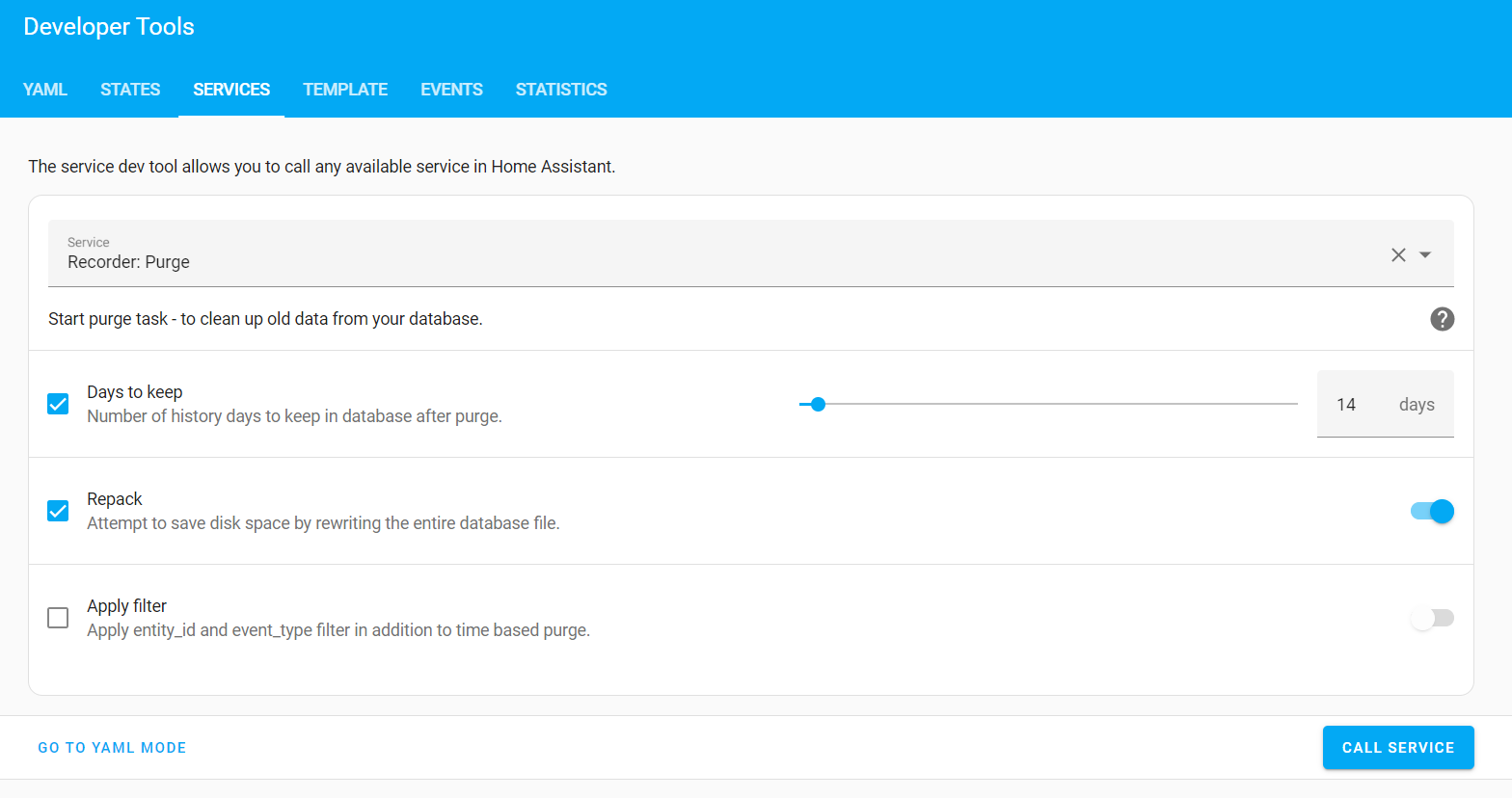This screenshot has height=798, width=1512.
Task: Uncheck the Repack checkbox
Action: click(x=58, y=511)
